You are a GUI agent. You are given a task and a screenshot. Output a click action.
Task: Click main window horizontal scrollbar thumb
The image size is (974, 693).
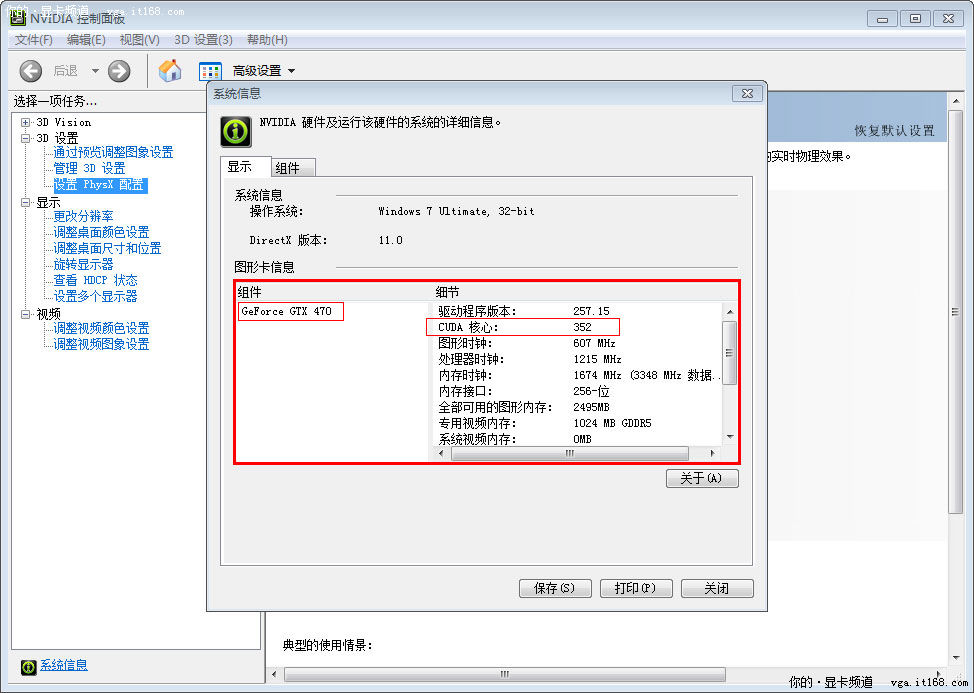(x=504, y=674)
